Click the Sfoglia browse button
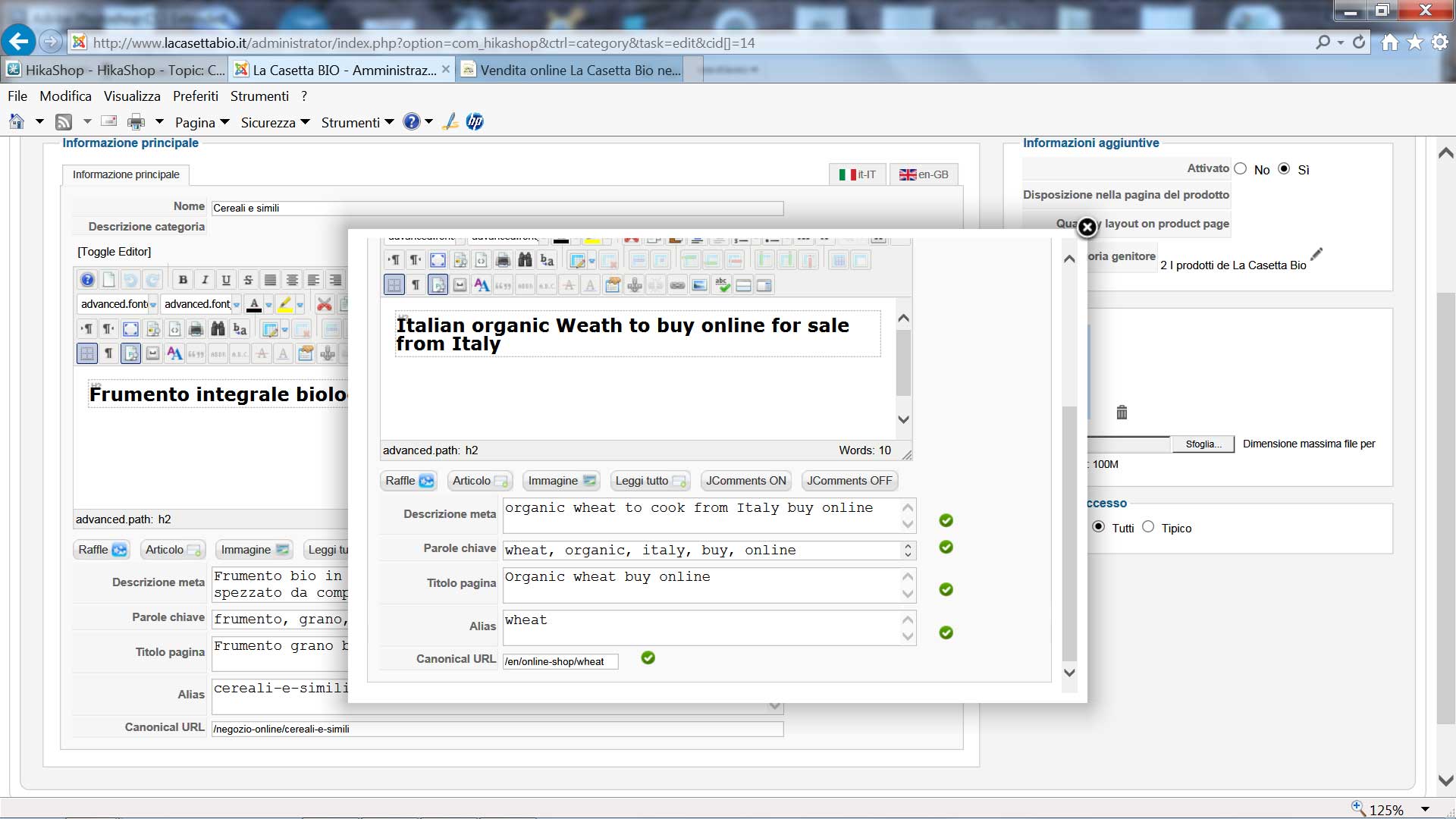The width and height of the screenshot is (1456, 819). 1203,444
